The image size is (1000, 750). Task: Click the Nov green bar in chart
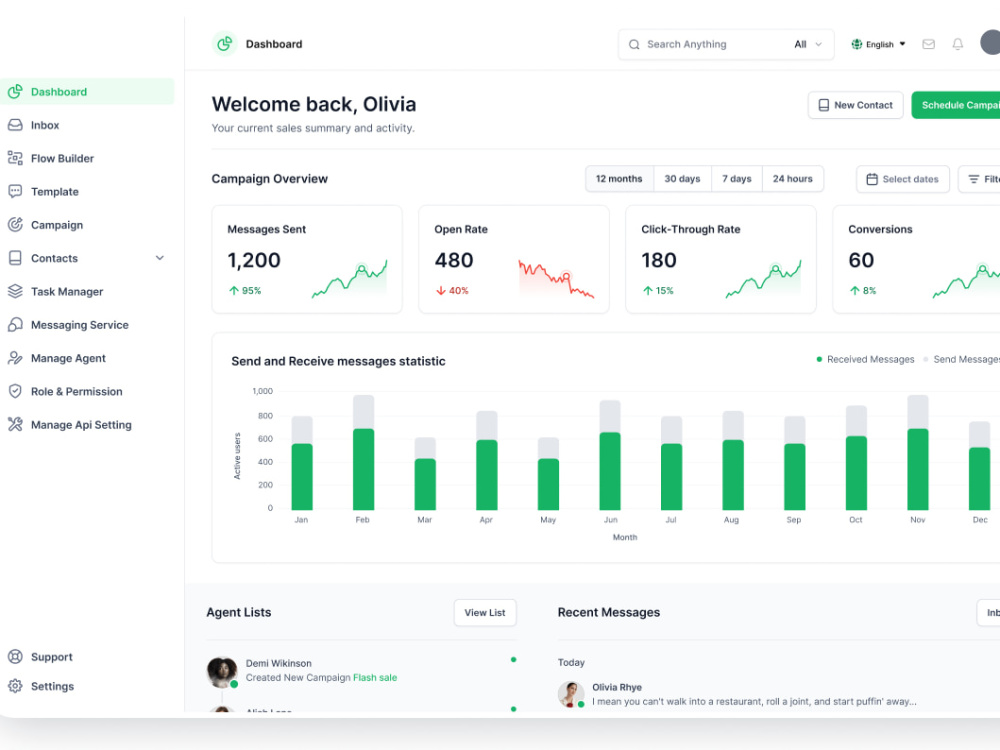click(x=918, y=469)
